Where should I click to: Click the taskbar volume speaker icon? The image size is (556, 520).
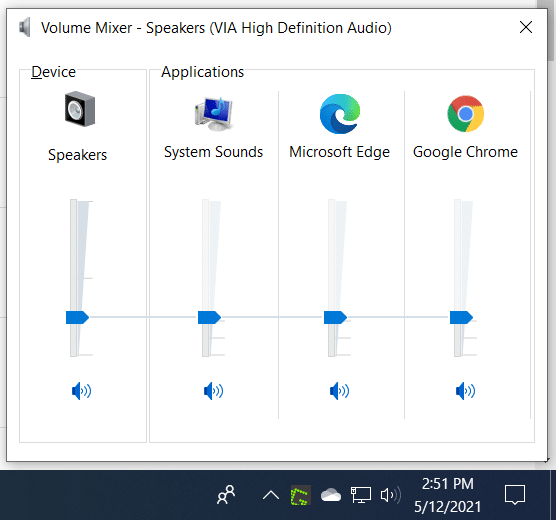tap(390, 495)
